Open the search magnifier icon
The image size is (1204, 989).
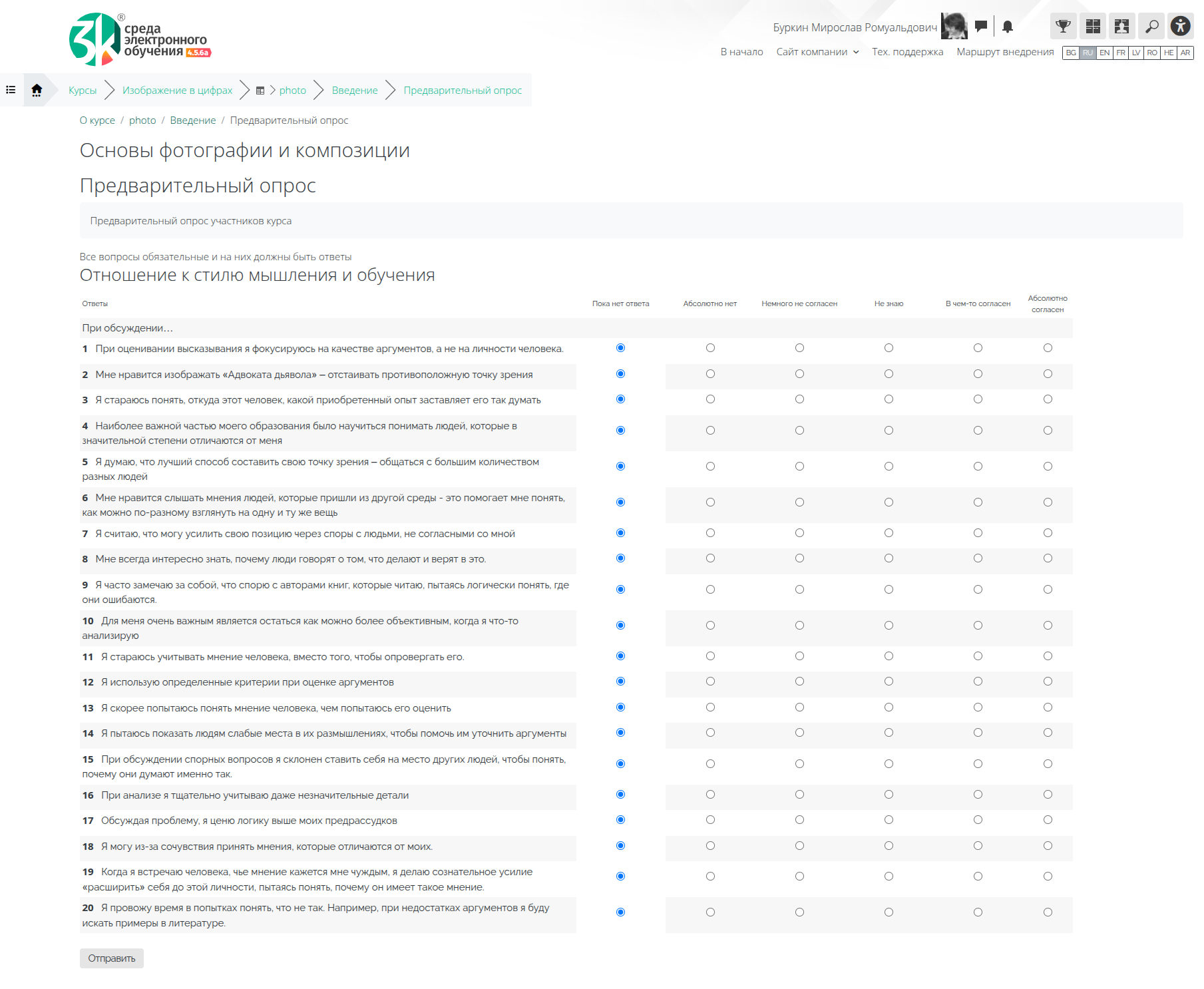point(1151,27)
